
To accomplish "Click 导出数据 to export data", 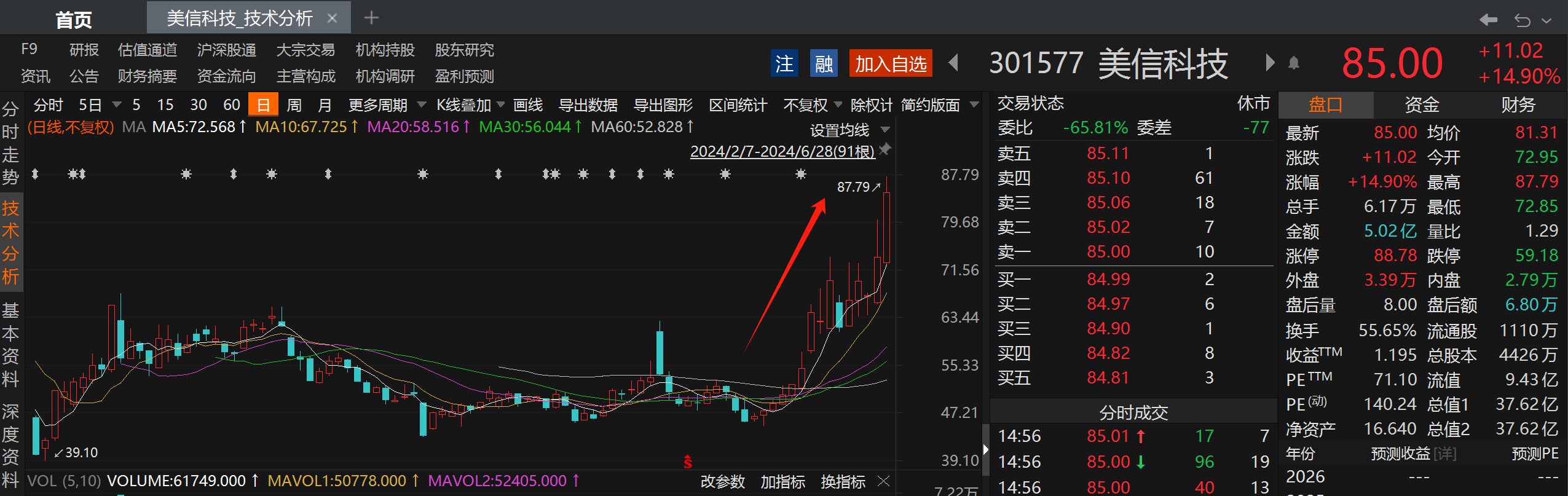I will pyautogui.click(x=588, y=105).
